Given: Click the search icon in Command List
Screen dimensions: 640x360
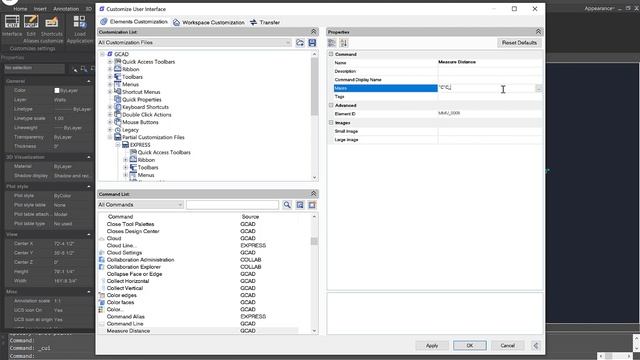Looking at the screenshot, I should pyautogui.click(x=287, y=204).
